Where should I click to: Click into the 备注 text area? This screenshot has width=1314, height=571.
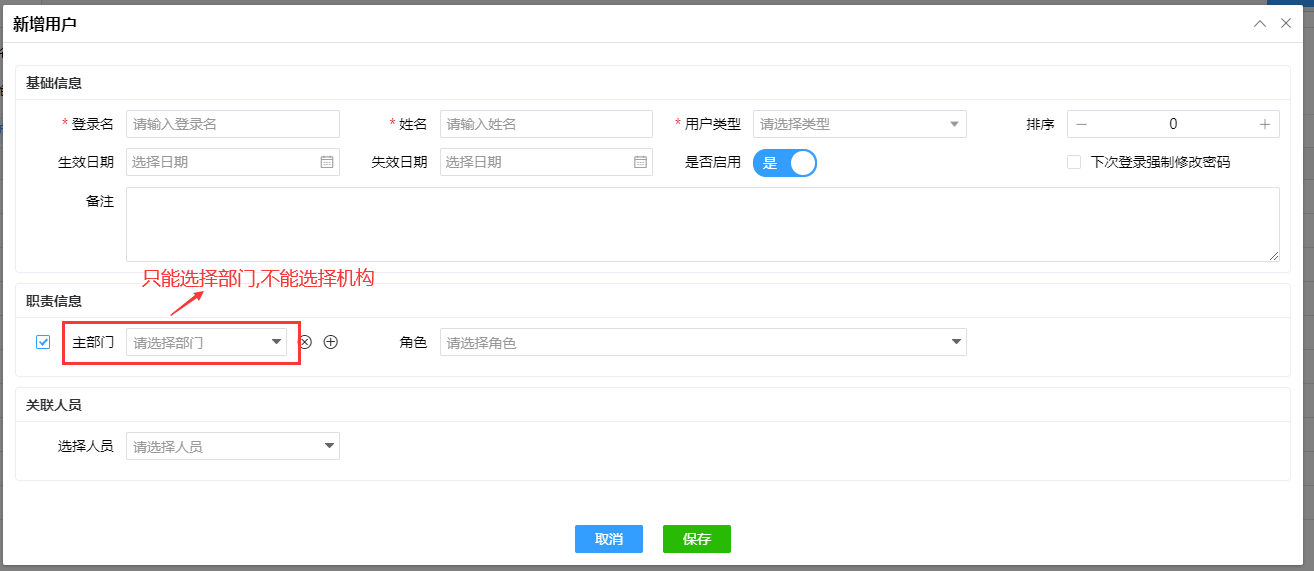click(x=703, y=225)
